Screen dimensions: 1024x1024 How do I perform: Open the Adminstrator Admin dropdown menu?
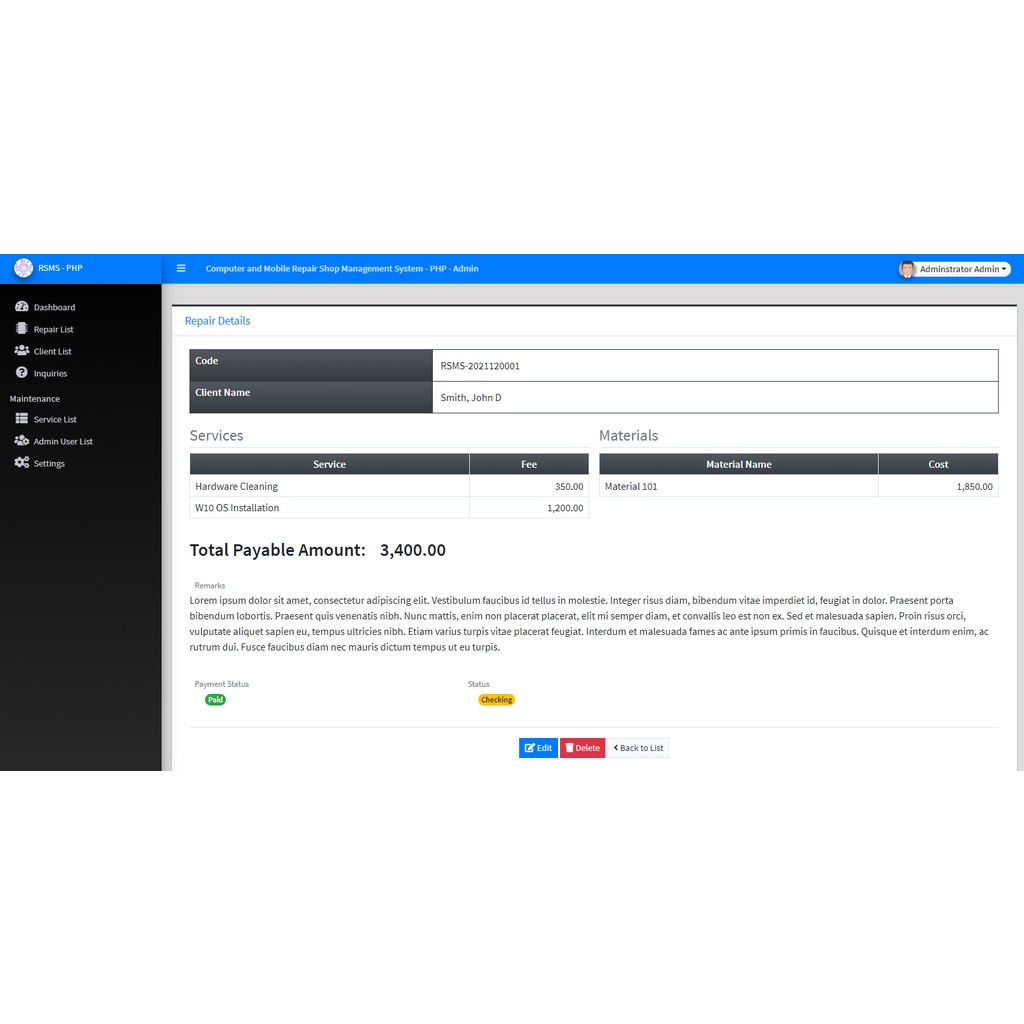coord(963,269)
